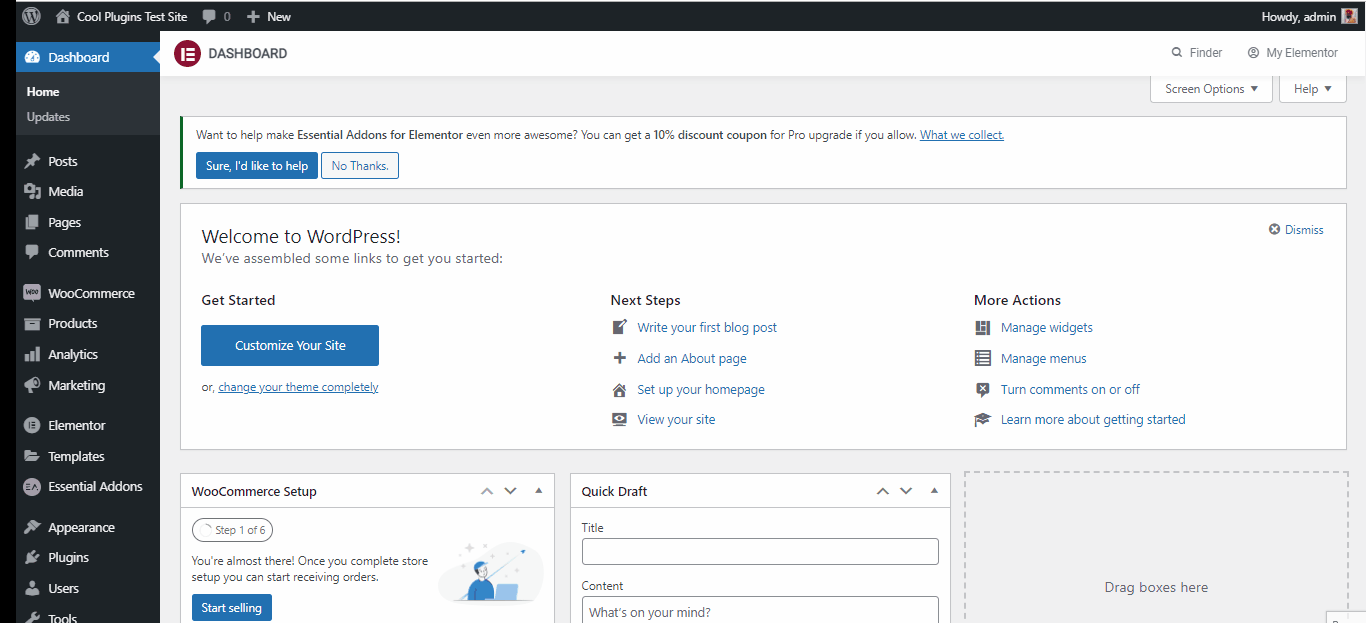The width and height of the screenshot is (1366, 623).
Task: Click the Plugins plug icon
Action: pyautogui.click(x=32, y=558)
